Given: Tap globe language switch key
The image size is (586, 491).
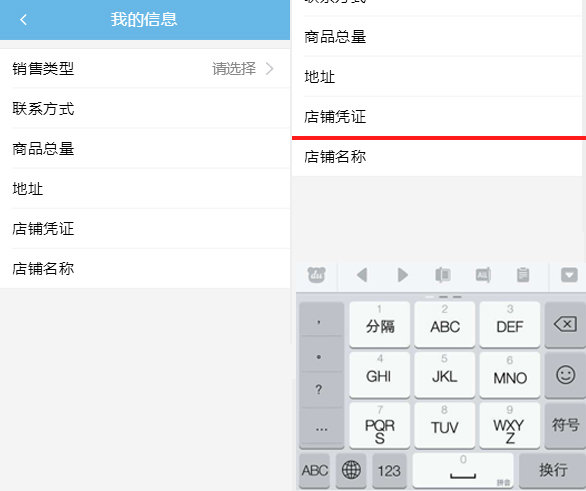Looking at the screenshot, I should pyautogui.click(x=351, y=470).
